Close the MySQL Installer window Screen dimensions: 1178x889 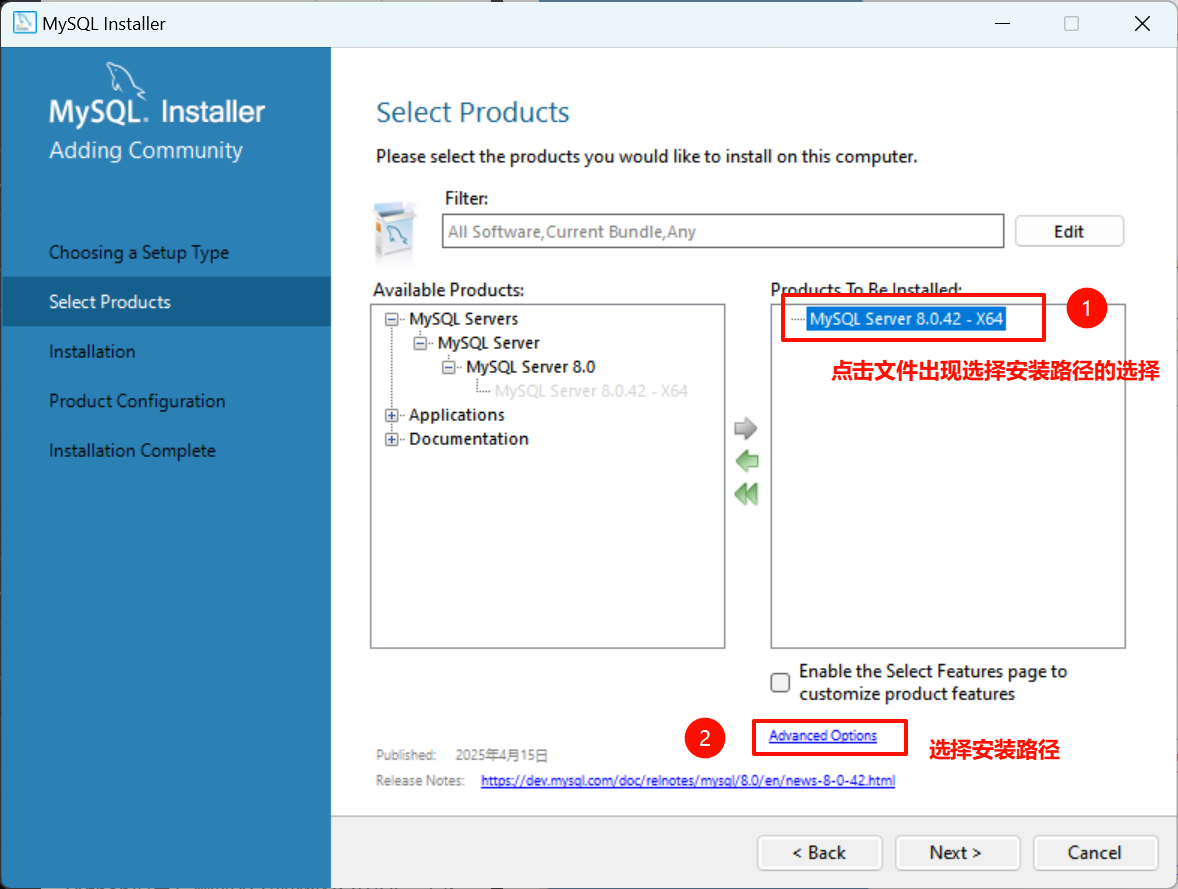tap(1142, 23)
